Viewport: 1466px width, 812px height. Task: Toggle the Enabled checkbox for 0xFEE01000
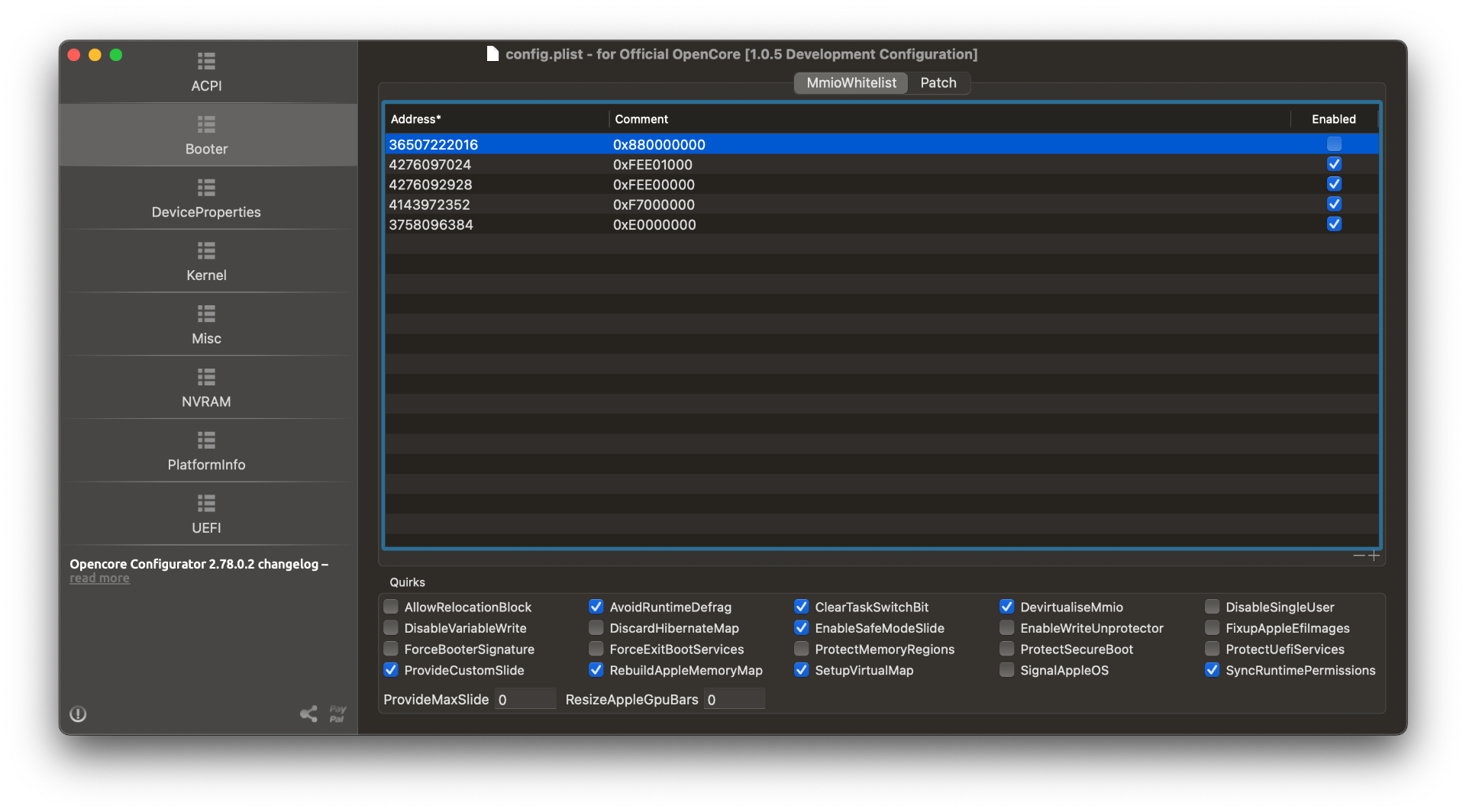pyautogui.click(x=1334, y=164)
